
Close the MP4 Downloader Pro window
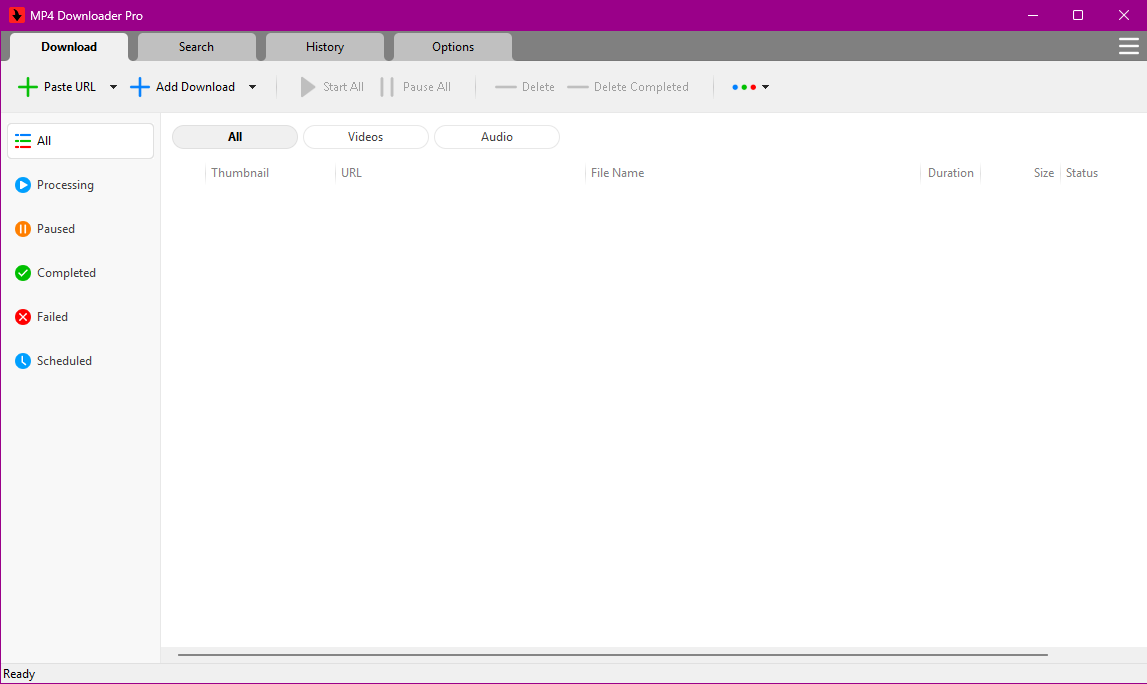[1124, 15]
